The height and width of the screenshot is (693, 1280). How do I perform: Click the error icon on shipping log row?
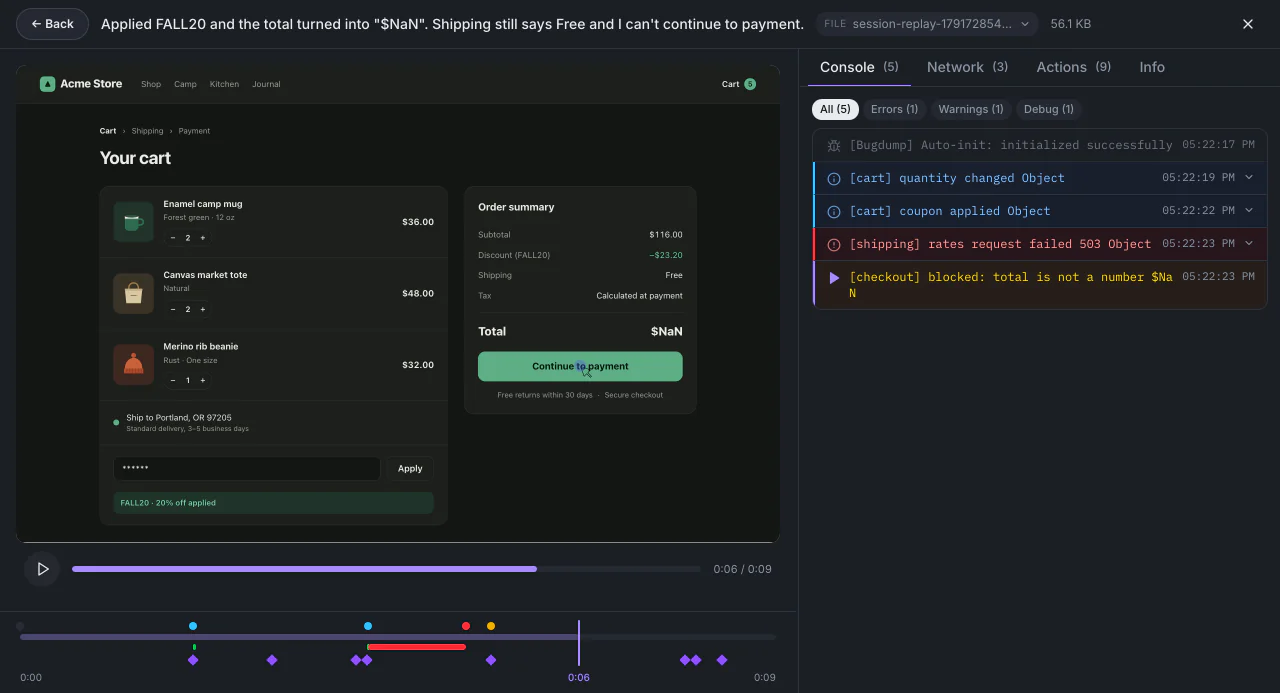(834, 245)
